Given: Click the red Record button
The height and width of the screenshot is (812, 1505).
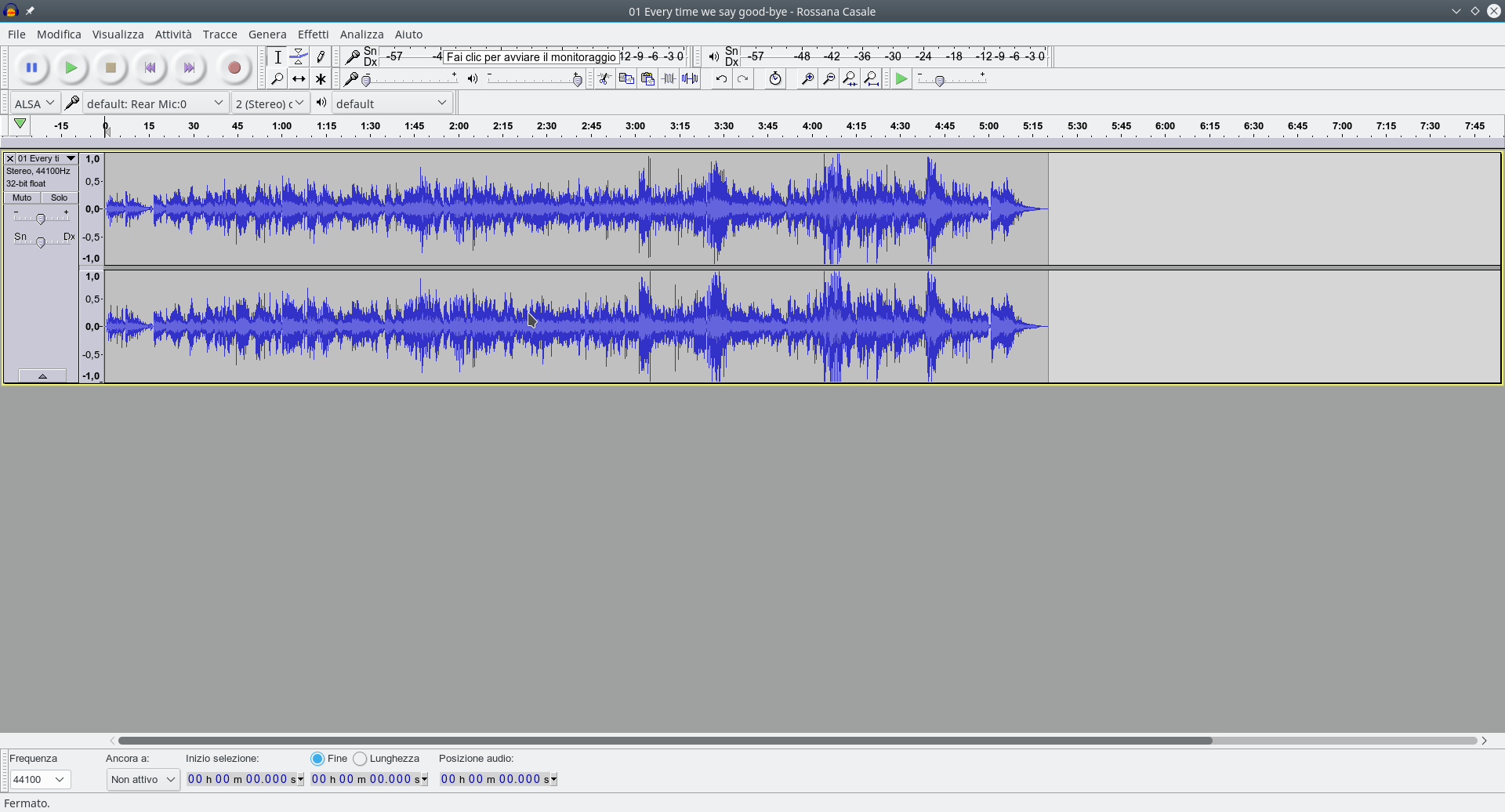Looking at the screenshot, I should click(234, 68).
